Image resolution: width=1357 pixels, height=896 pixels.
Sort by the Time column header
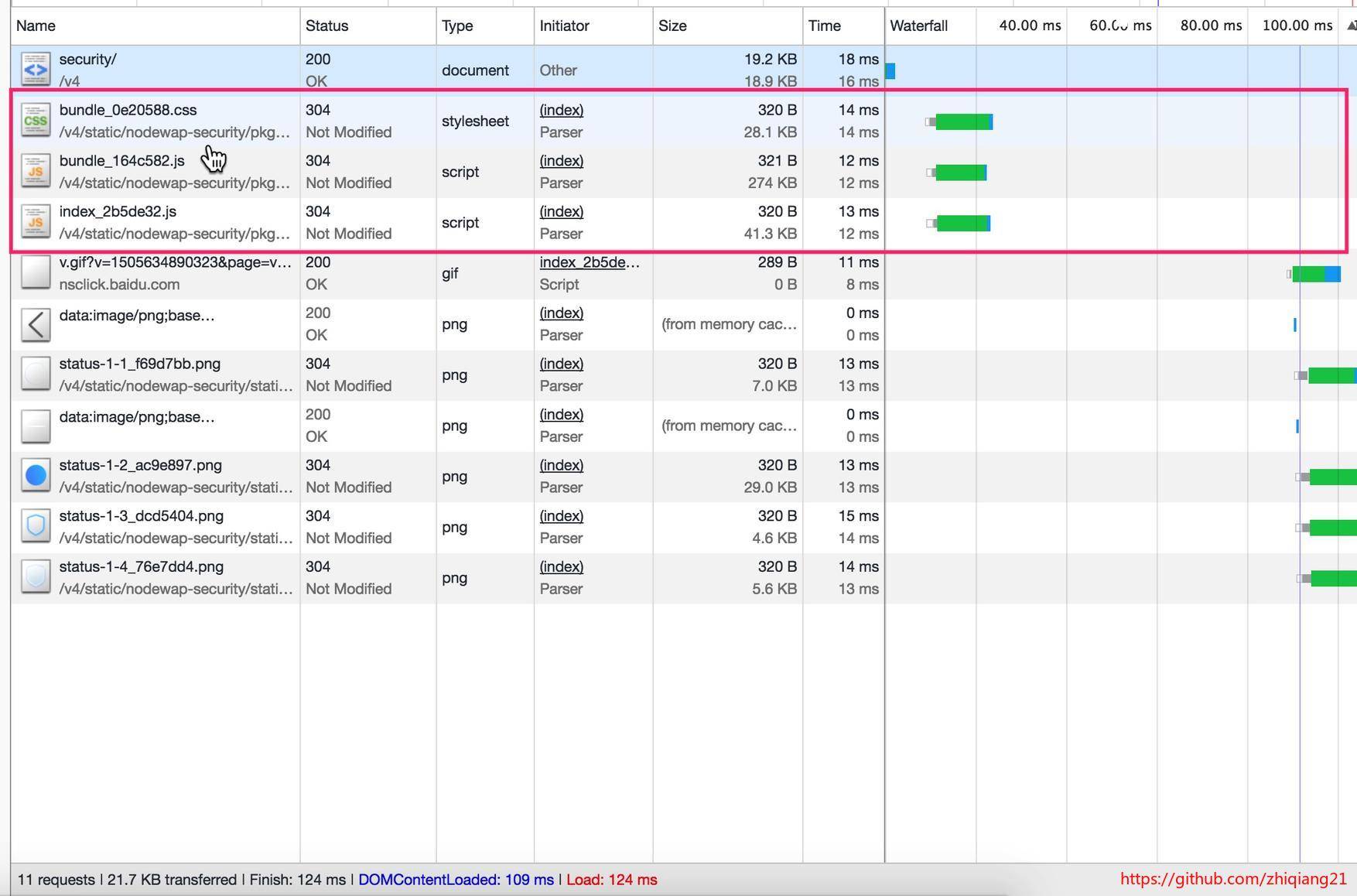pyautogui.click(x=824, y=26)
